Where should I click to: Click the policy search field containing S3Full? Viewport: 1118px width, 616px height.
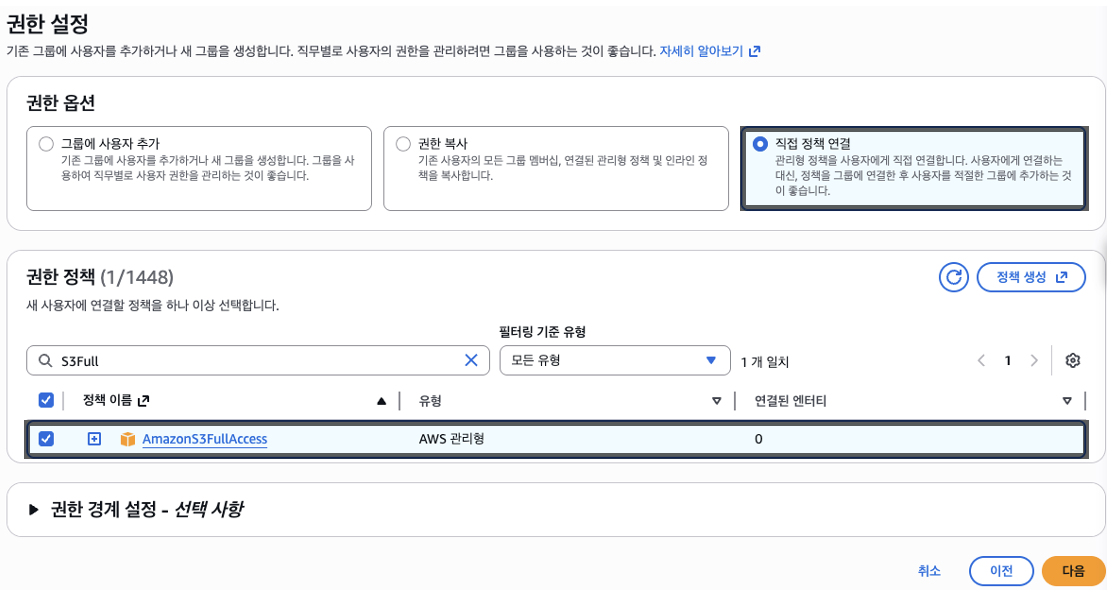[x=258, y=361]
